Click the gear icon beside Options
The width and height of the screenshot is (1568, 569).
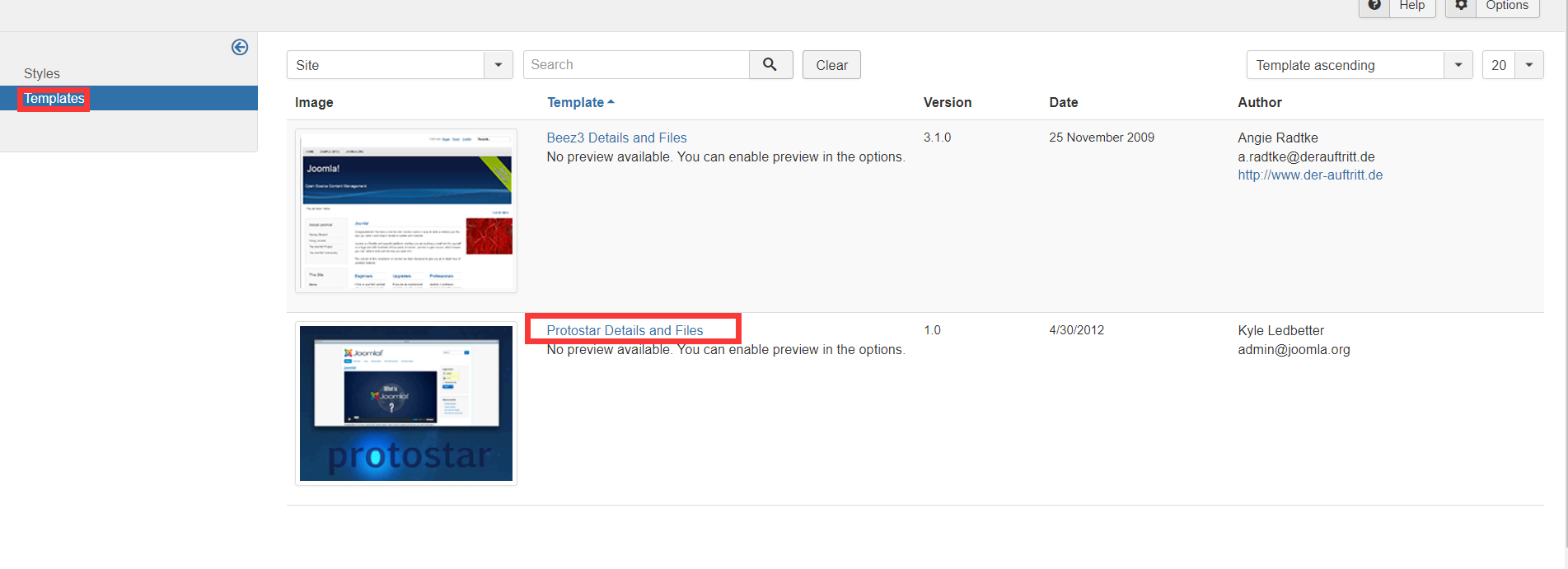point(1461,5)
